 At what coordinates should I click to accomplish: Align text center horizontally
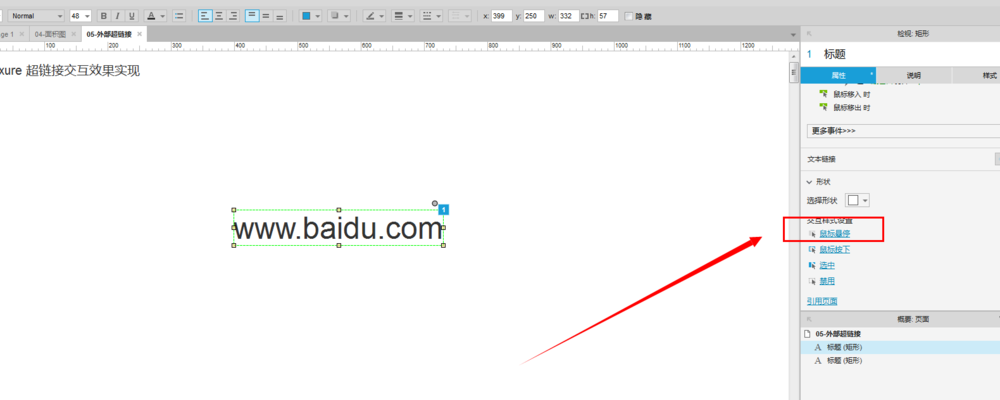point(219,16)
